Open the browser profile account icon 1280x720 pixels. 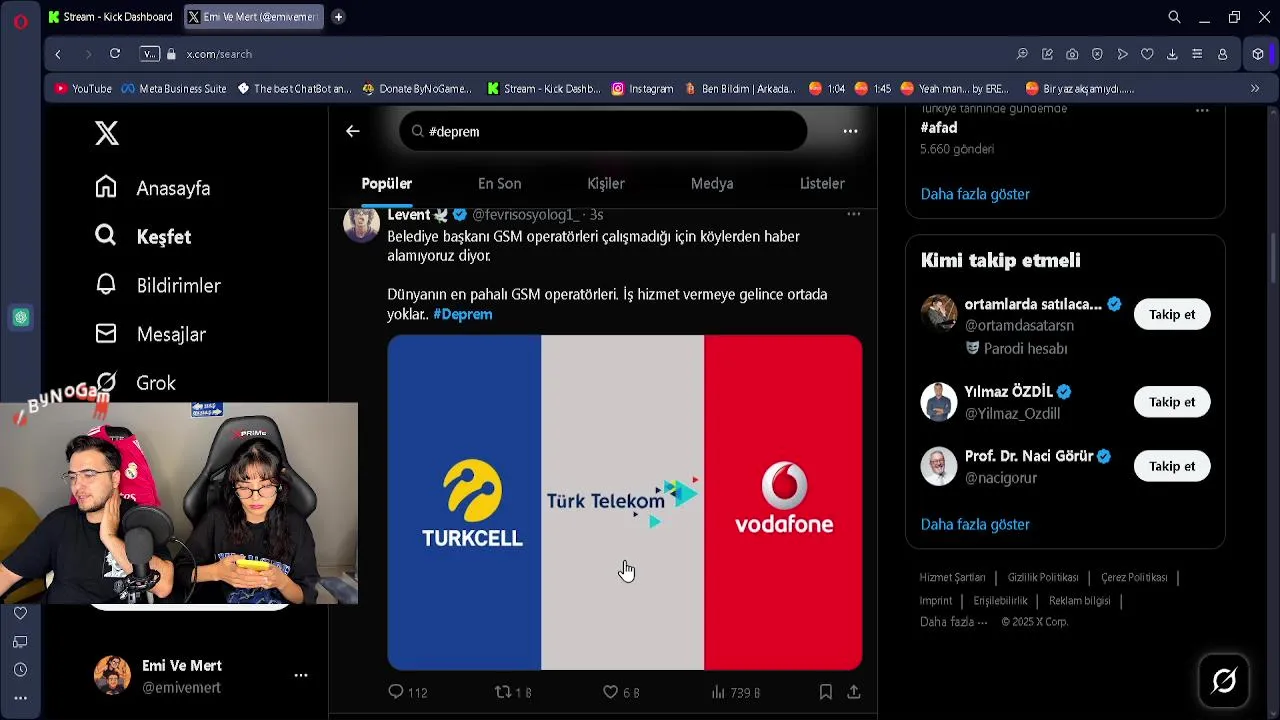pyautogui.click(x=1222, y=54)
